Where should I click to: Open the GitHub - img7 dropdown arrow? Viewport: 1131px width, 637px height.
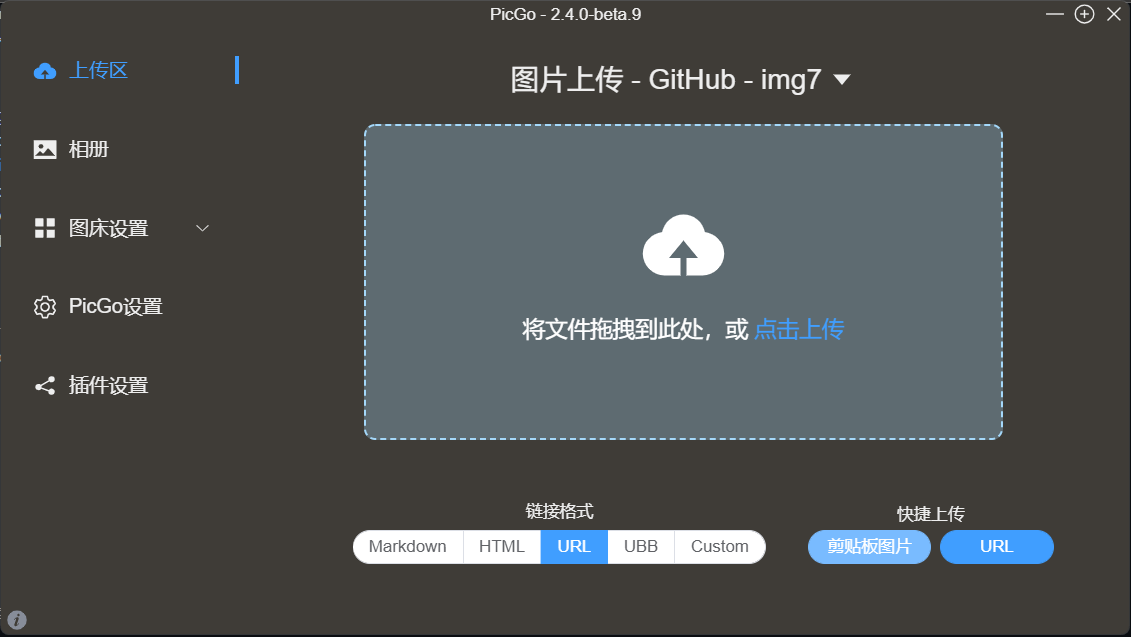842,79
